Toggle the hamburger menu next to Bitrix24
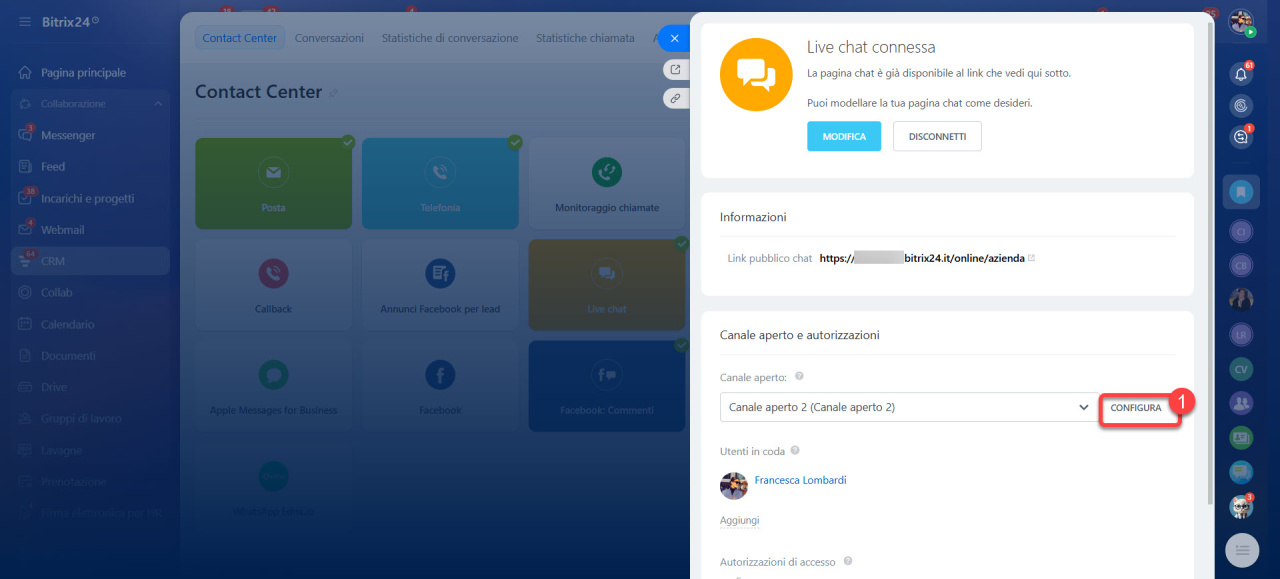 pos(24,21)
